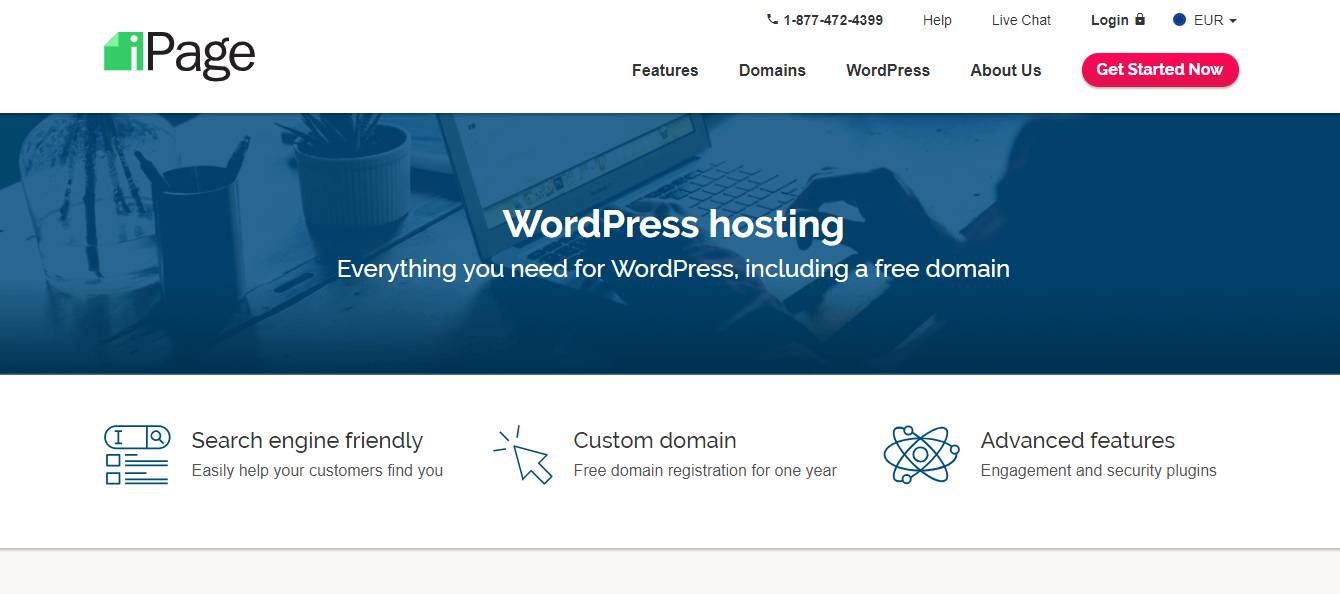Viewport: 1340px width, 594px height.
Task: Start a Live Chat
Action: tap(1021, 20)
